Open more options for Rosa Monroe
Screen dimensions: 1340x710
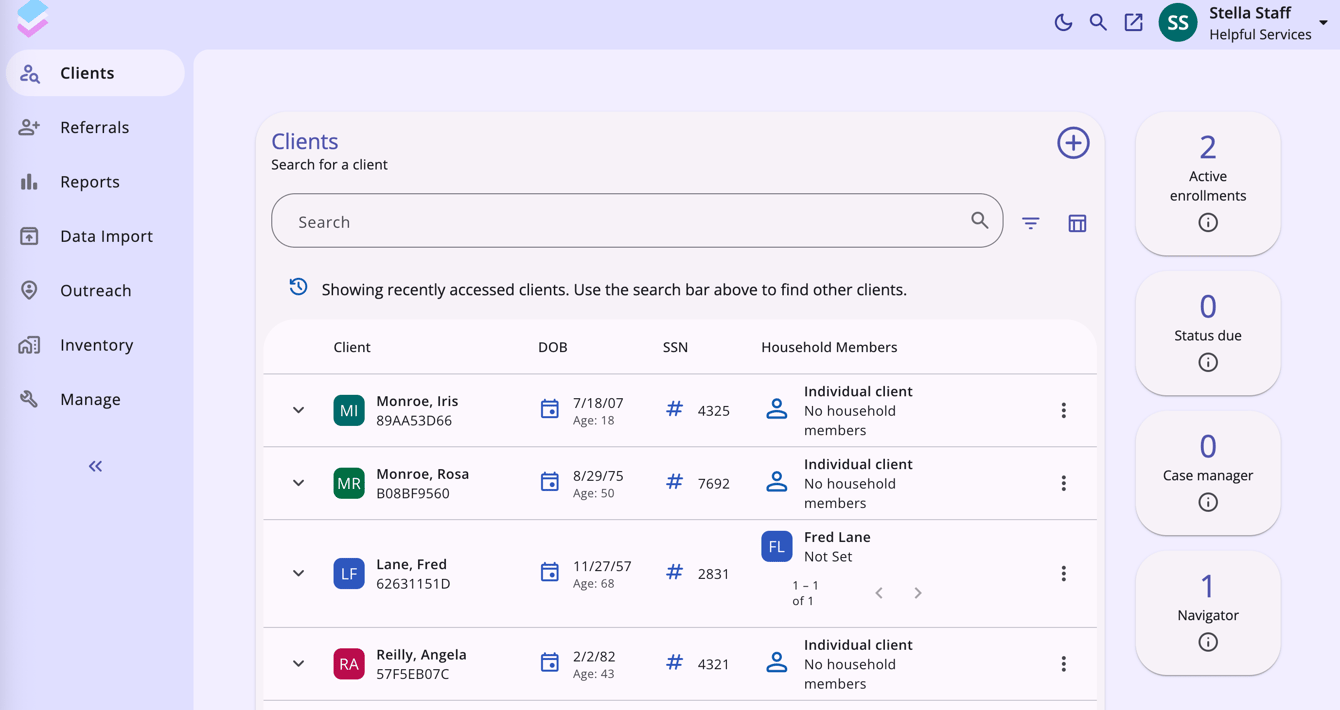pyautogui.click(x=1064, y=483)
